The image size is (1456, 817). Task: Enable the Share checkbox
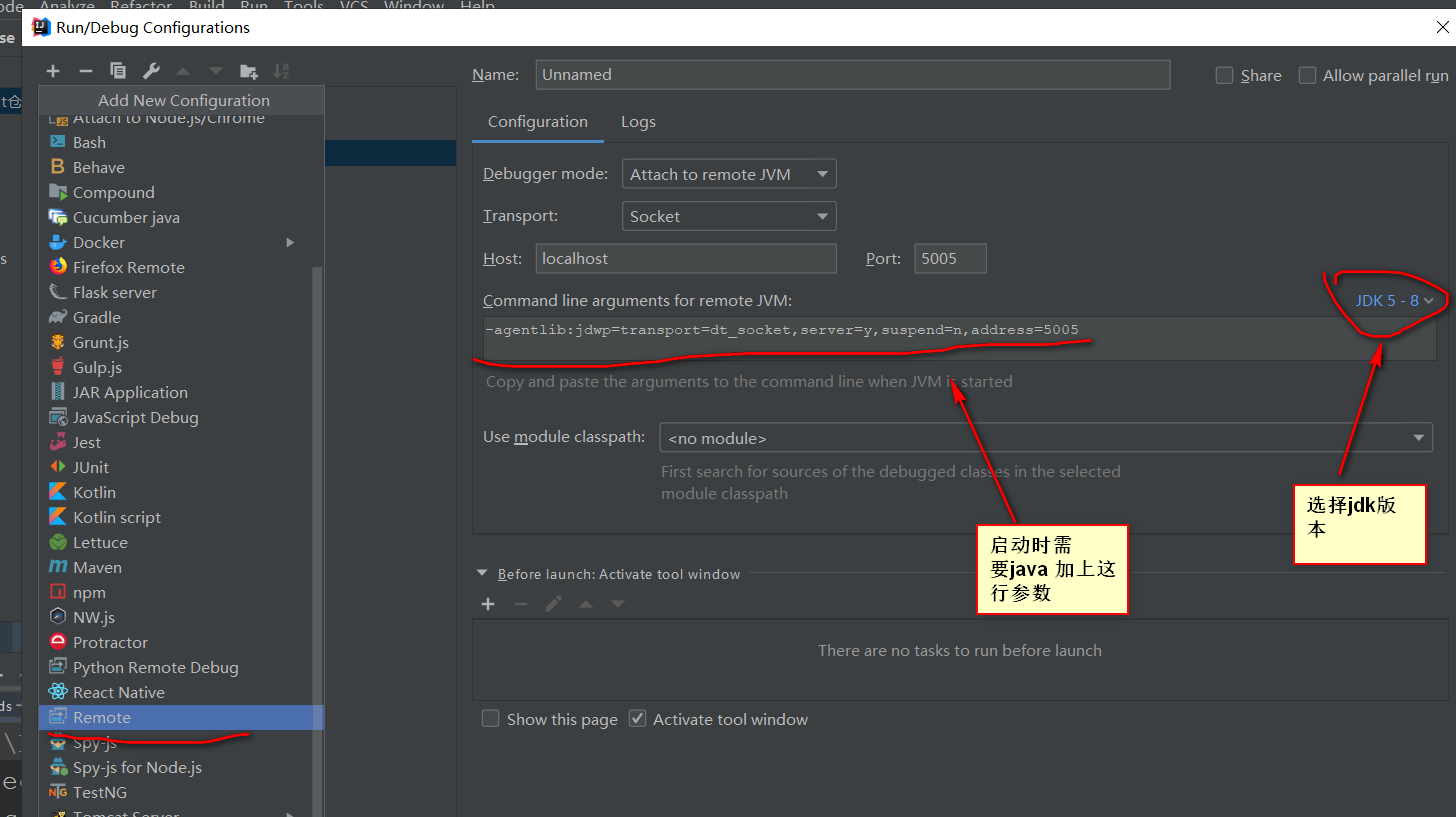[x=1224, y=76]
